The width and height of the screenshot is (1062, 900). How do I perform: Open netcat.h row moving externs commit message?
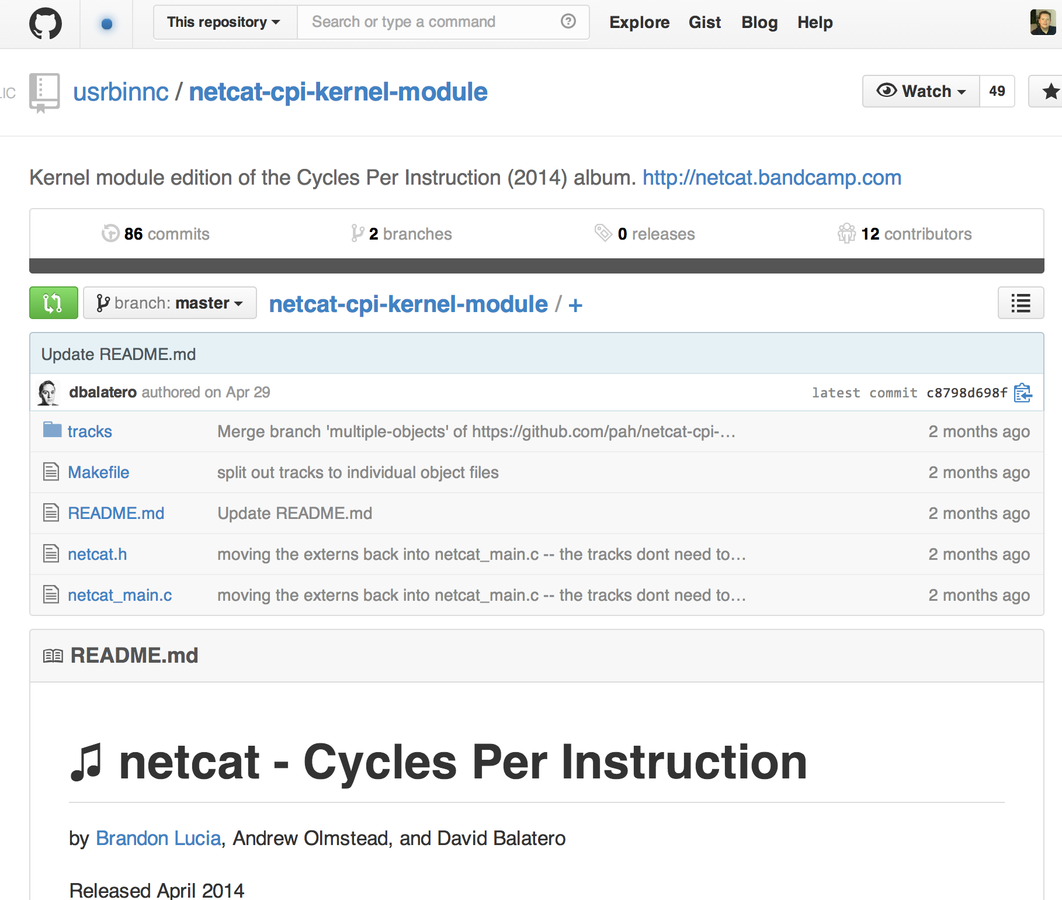[482, 554]
